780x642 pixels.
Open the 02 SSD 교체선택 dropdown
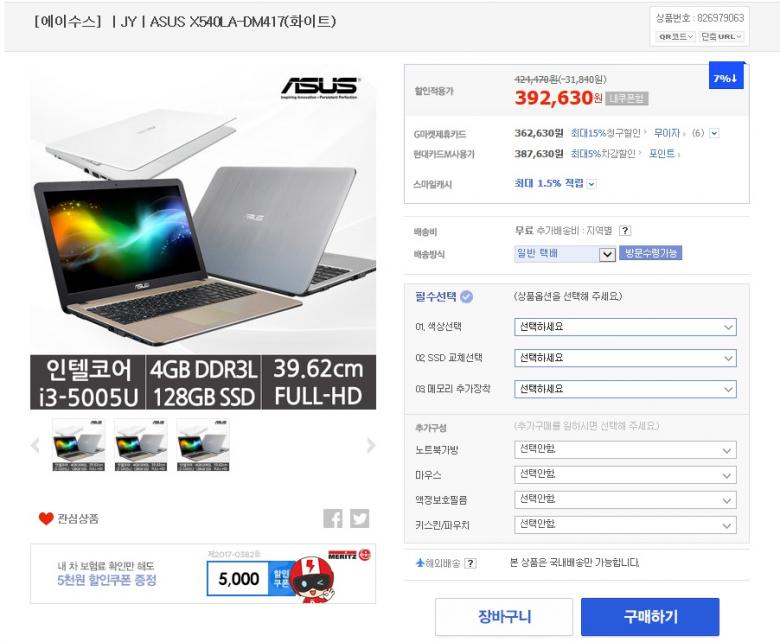[x=625, y=358]
